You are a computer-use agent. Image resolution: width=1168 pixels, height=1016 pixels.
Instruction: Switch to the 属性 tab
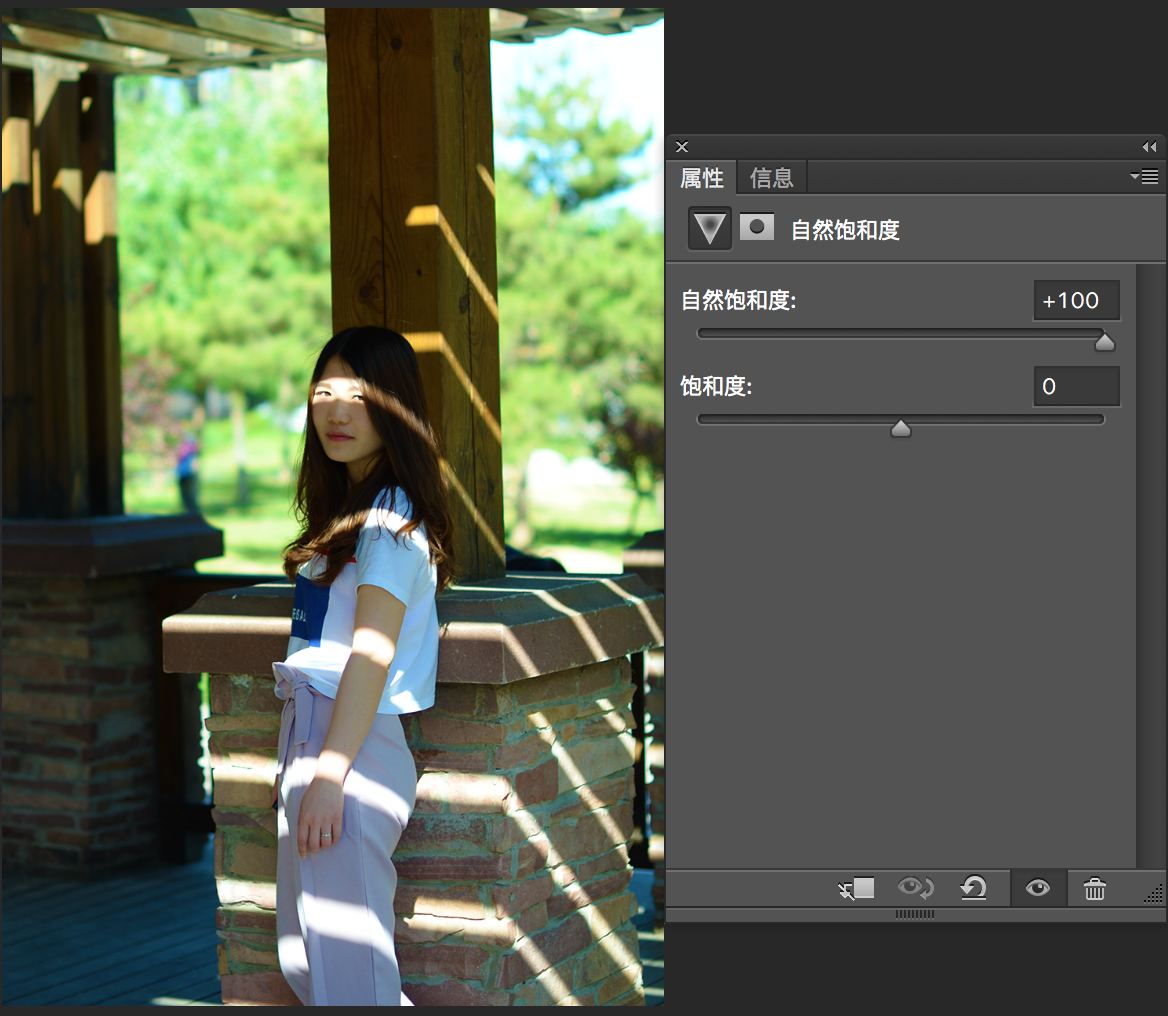[x=701, y=178]
